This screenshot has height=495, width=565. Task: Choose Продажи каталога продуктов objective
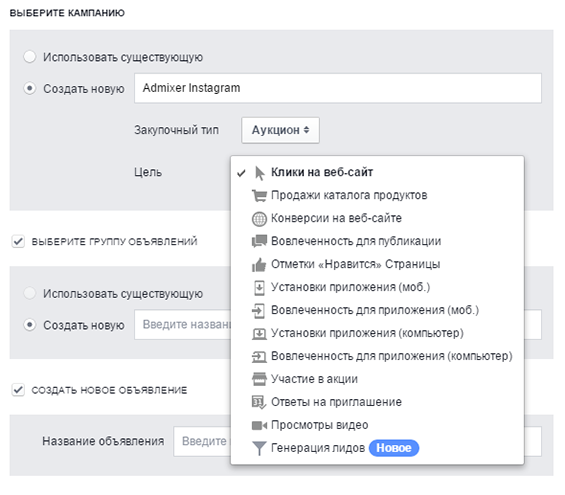[377, 196]
